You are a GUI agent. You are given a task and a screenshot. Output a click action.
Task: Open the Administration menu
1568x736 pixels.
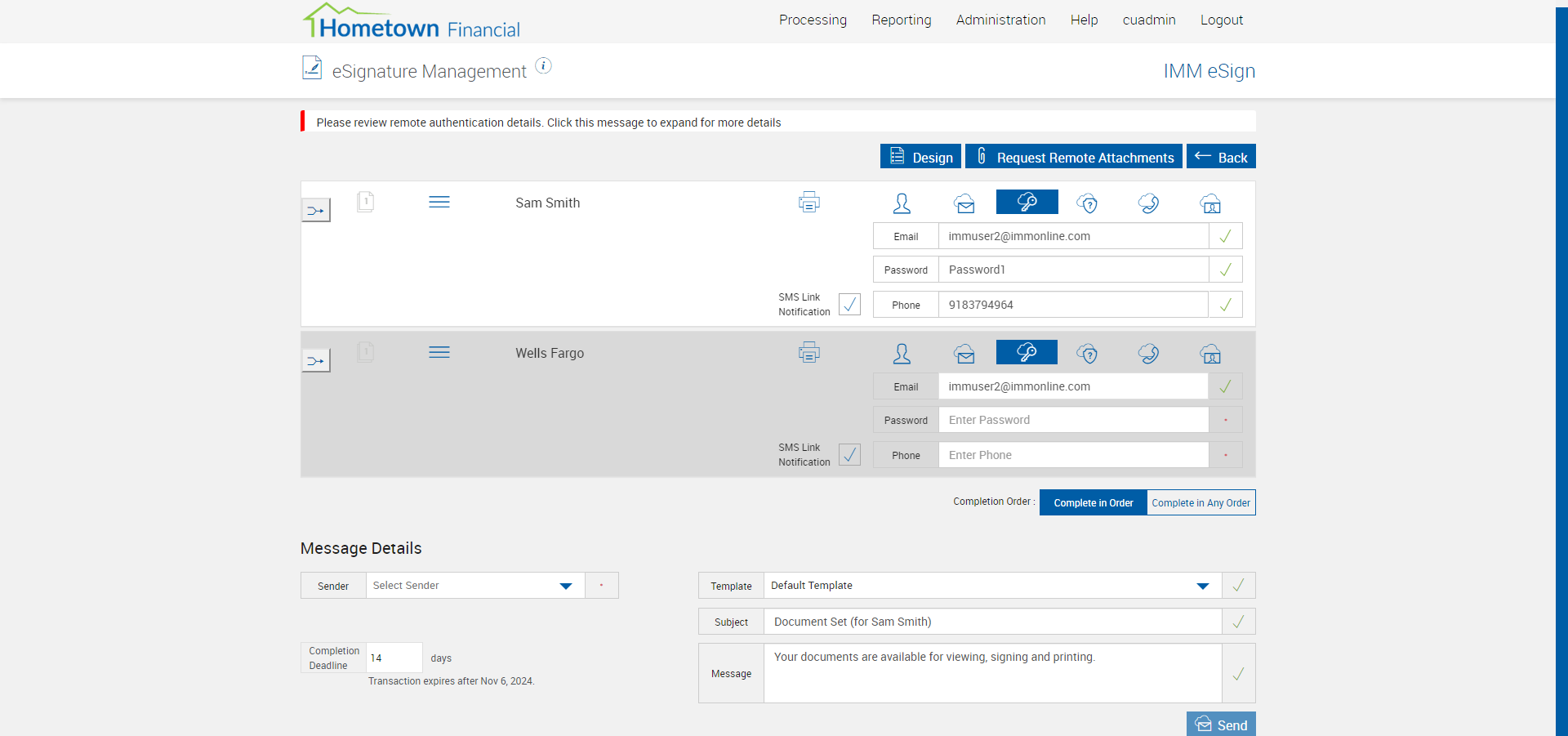[1000, 20]
